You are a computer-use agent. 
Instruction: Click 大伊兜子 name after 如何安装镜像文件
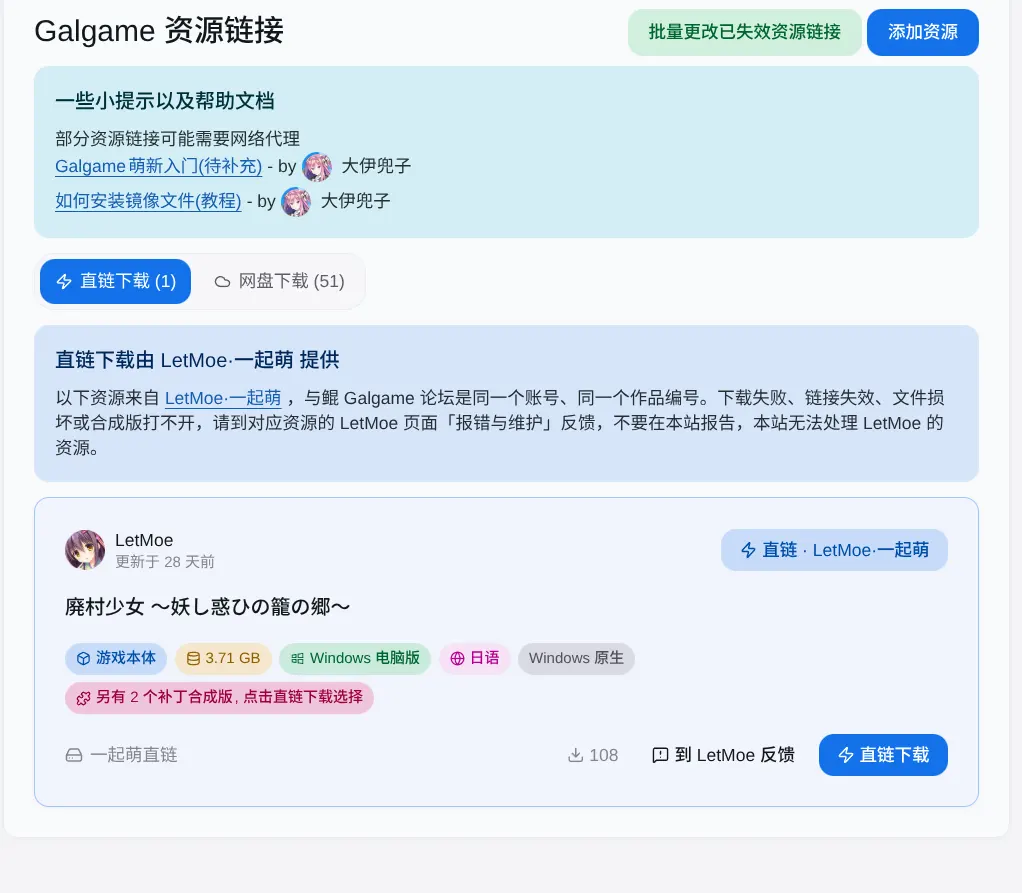pos(355,201)
